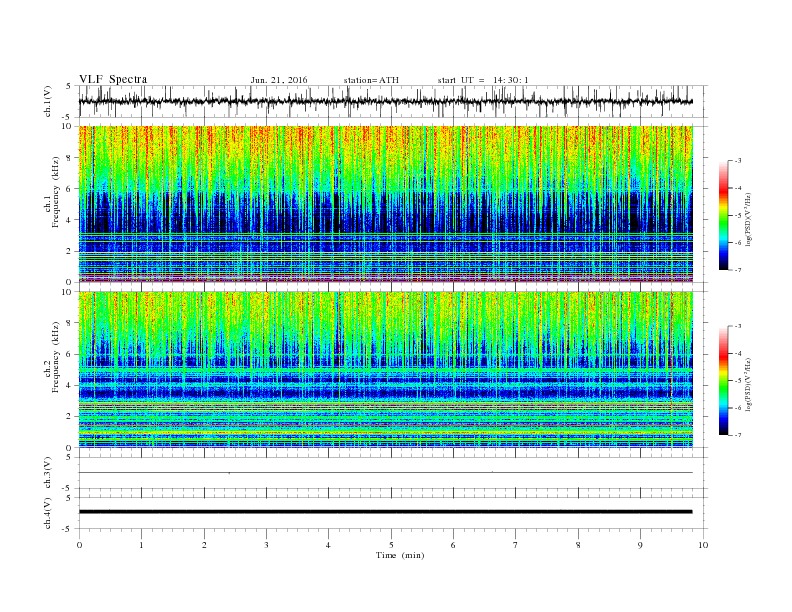Click the time axis tick label "8"
Image resolution: width=792 pixels, height=612 pixels.
[578, 545]
